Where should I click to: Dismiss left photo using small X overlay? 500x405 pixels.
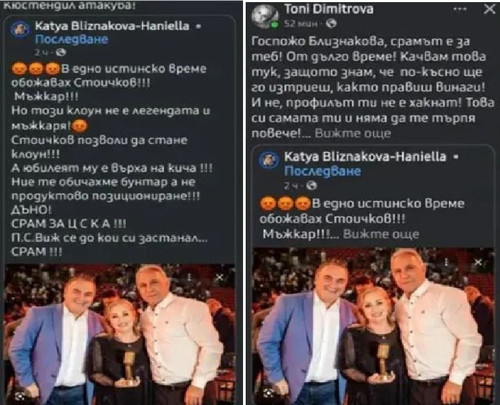219,277
